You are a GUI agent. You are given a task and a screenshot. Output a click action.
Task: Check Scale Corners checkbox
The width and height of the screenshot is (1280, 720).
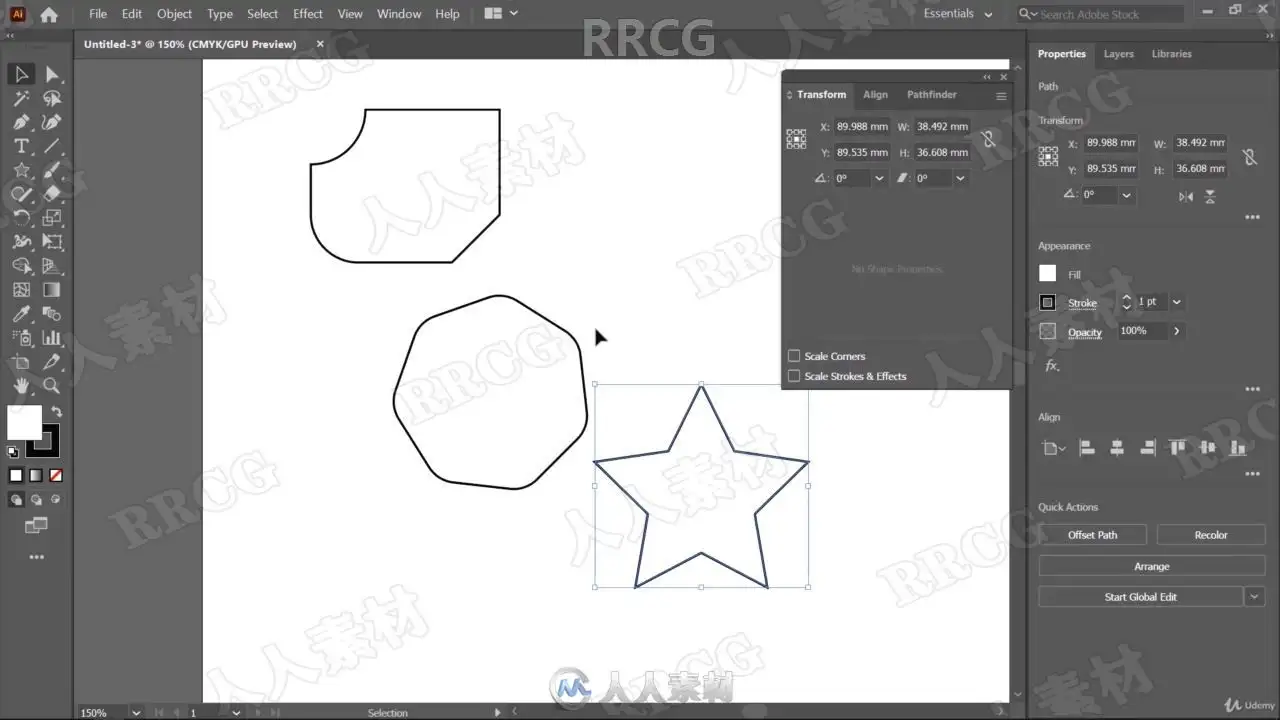click(x=794, y=356)
